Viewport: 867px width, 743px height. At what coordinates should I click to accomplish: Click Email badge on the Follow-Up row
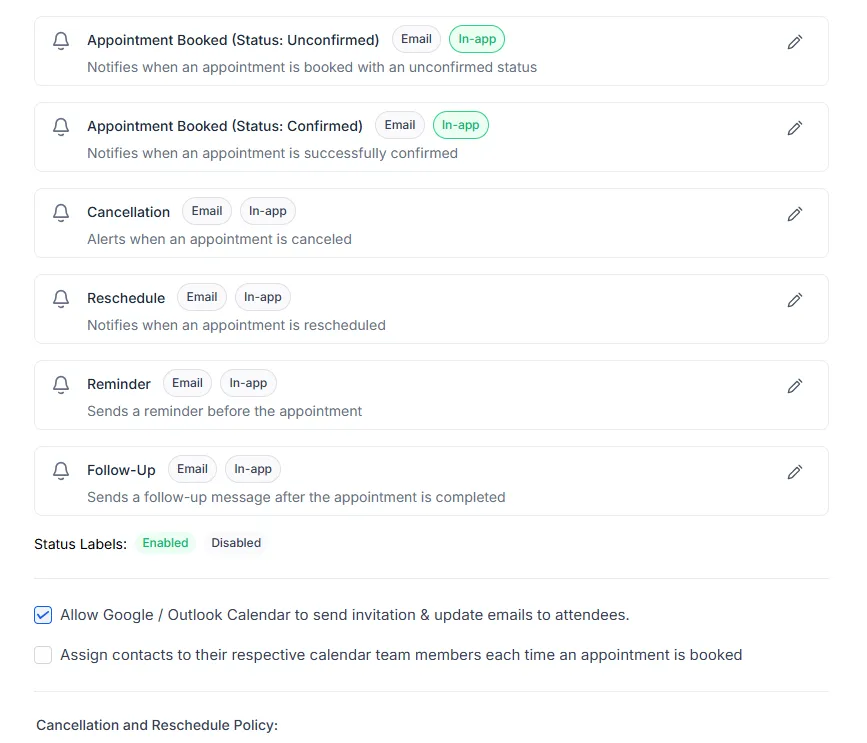point(192,469)
